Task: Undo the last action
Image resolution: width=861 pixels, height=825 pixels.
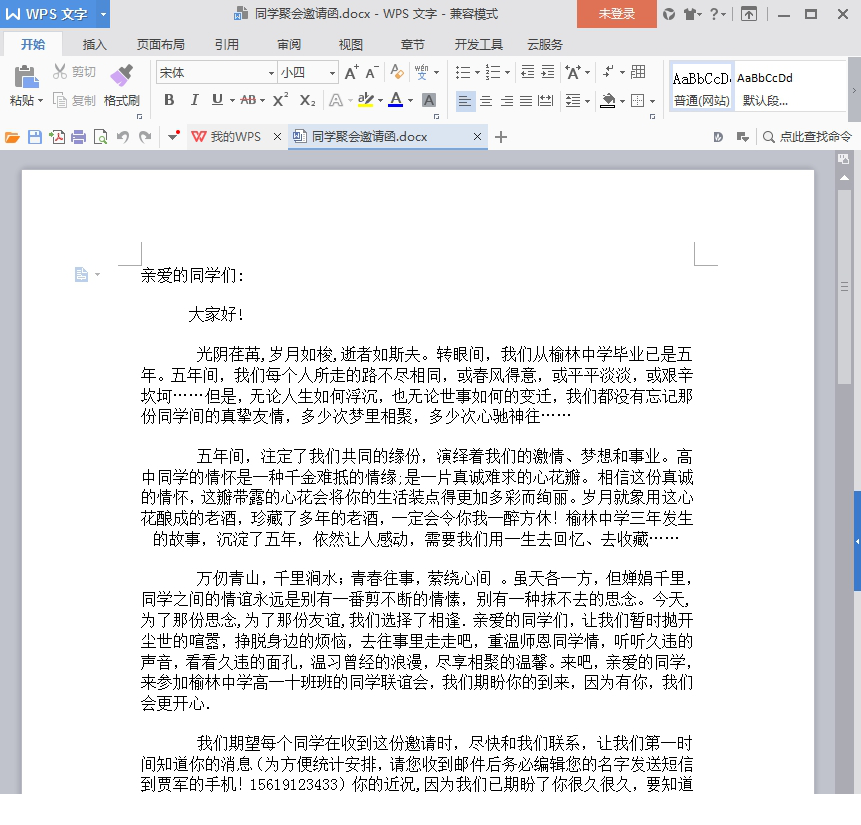Action: (x=122, y=137)
